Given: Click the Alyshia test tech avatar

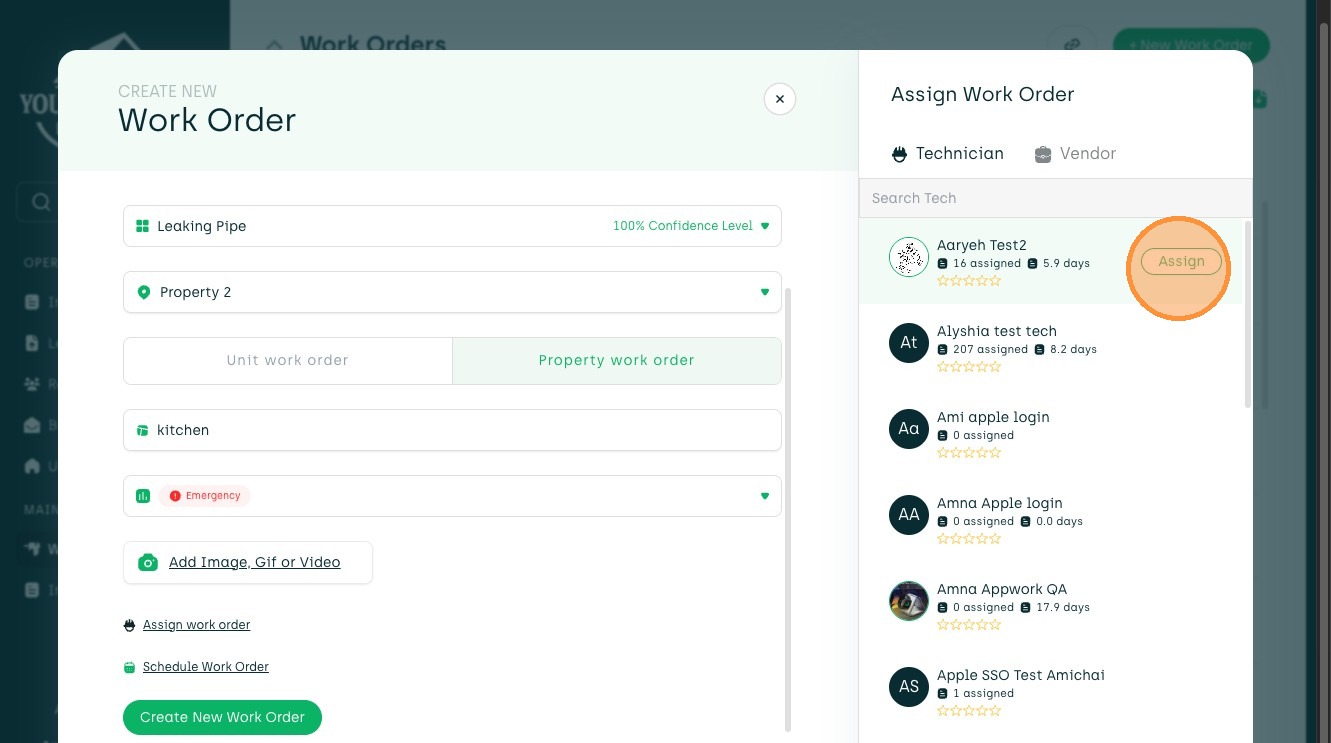Looking at the screenshot, I should click(909, 344).
